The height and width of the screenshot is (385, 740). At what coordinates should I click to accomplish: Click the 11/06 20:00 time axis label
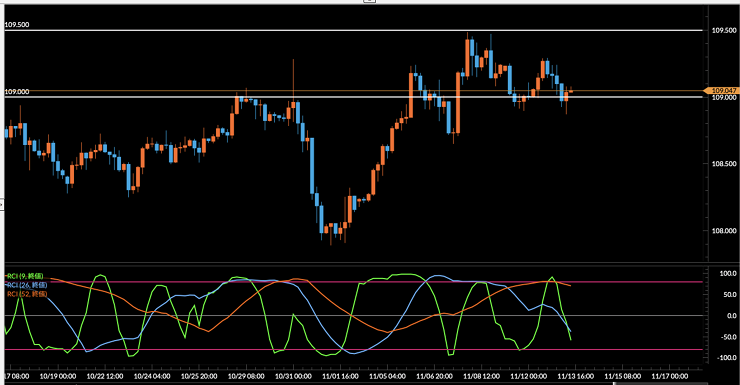pyautogui.click(x=434, y=376)
